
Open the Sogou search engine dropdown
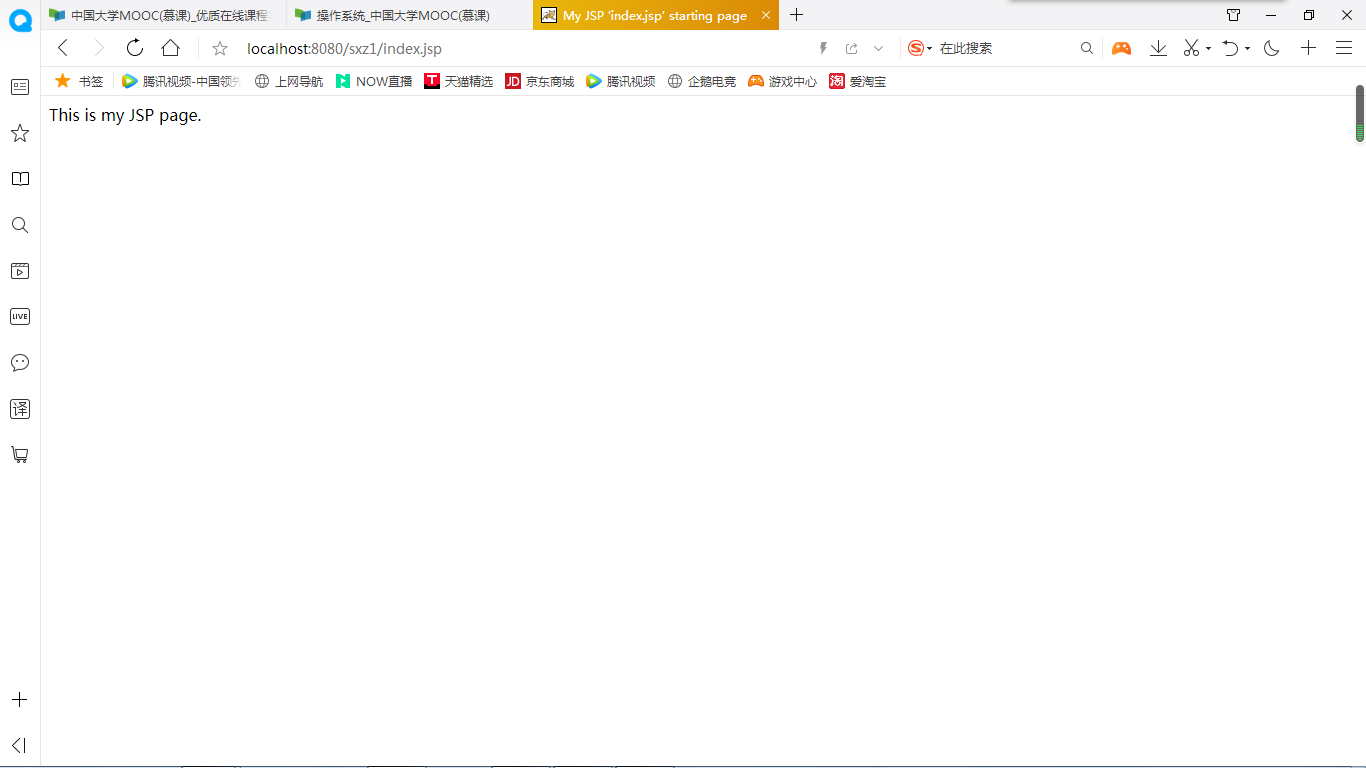(920, 48)
